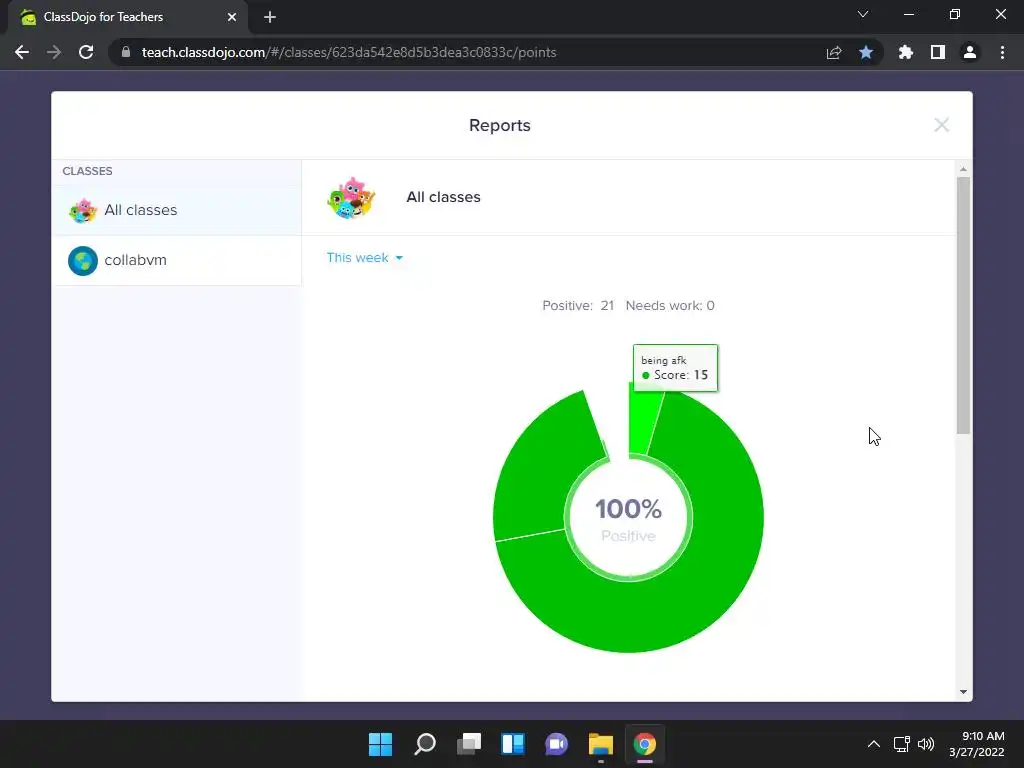The width and height of the screenshot is (1024, 768).
Task: Open the tab search chevron
Action: tap(863, 14)
